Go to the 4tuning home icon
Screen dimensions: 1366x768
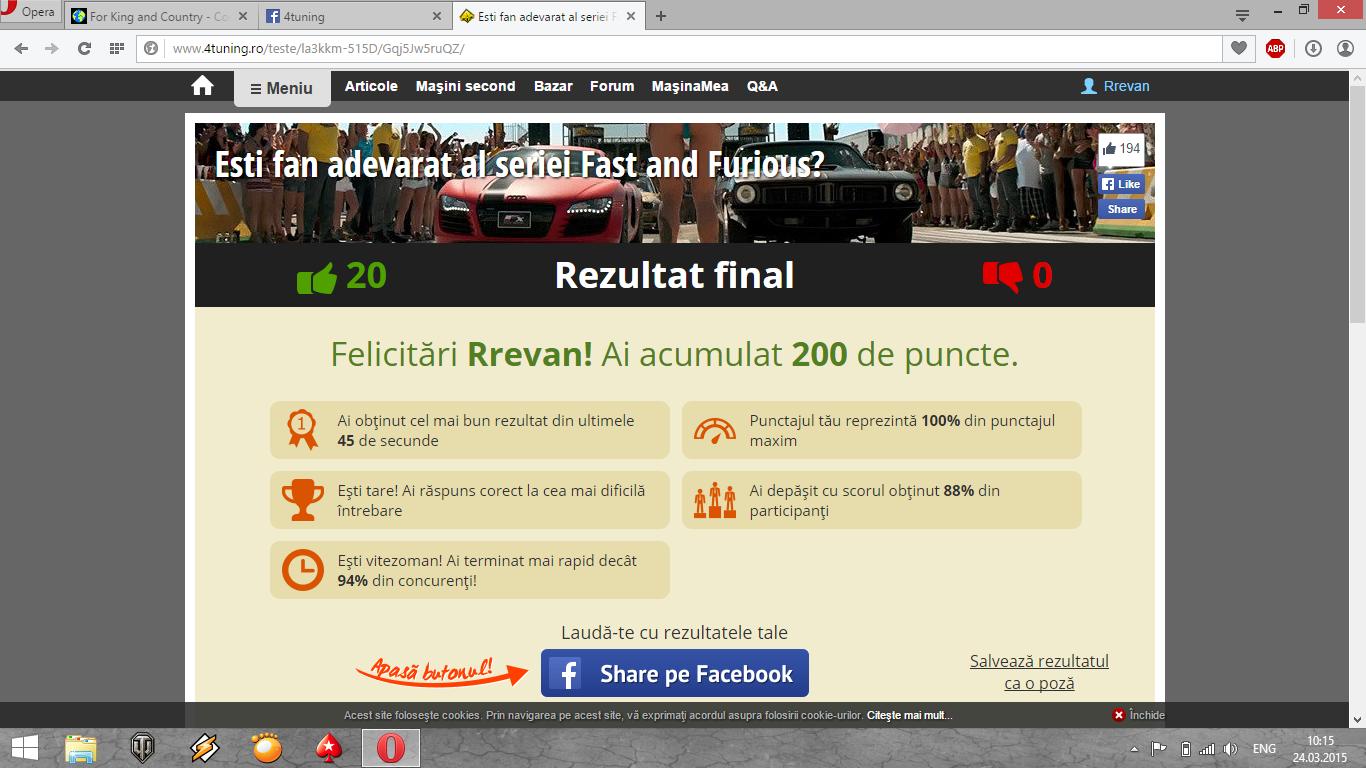tap(202, 86)
